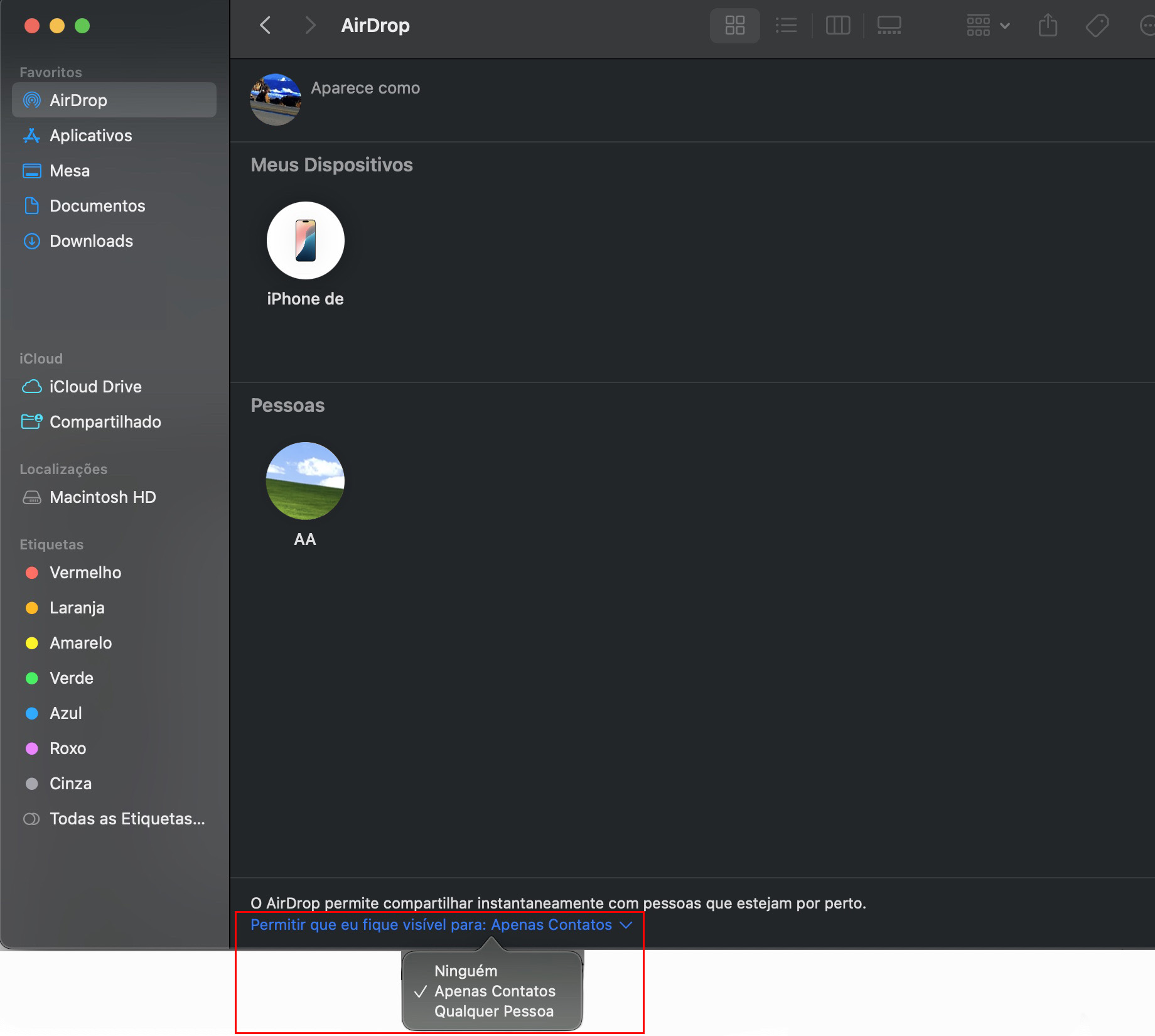This screenshot has width=1155, height=1036.
Task: Click the Share toolbar icon
Action: [x=1048, y=26]
